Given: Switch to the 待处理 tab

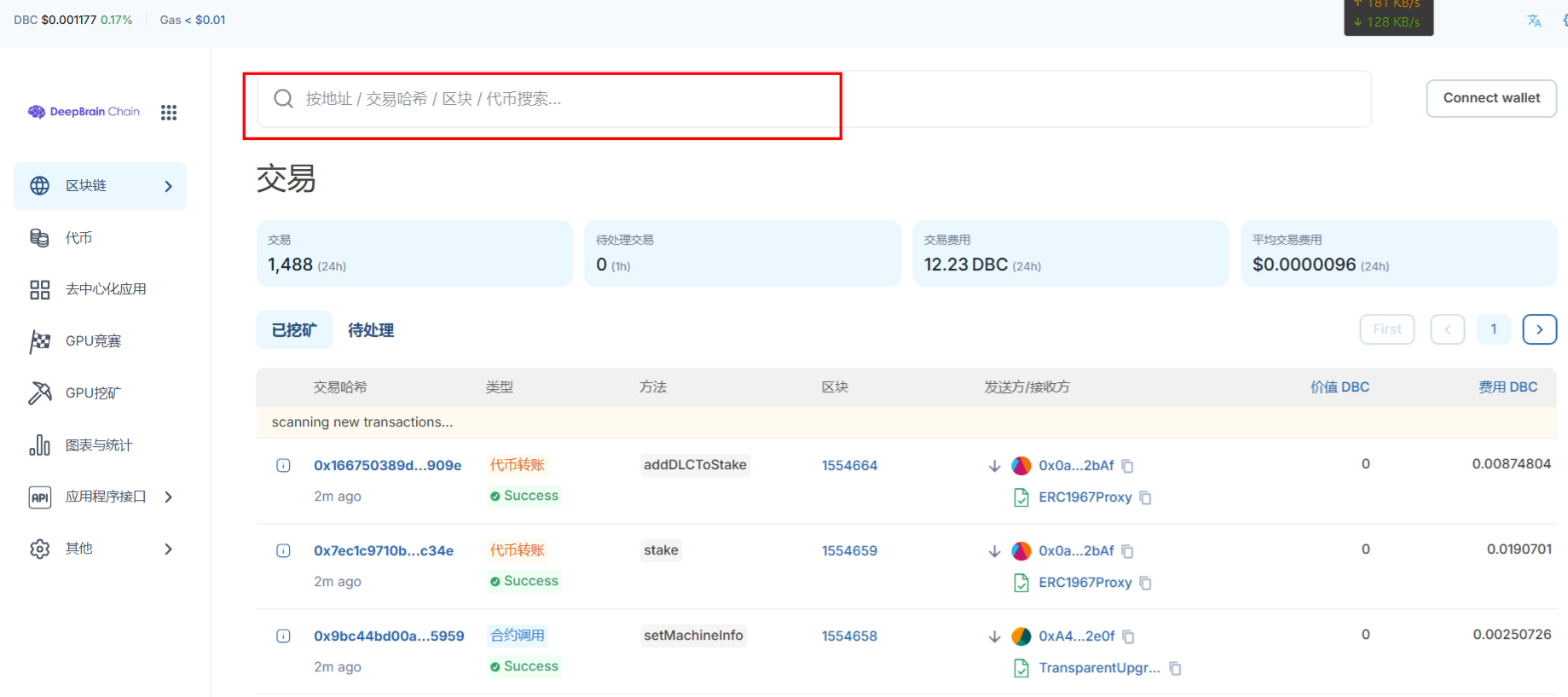Looking at the screenshot, I should [371, 330].
